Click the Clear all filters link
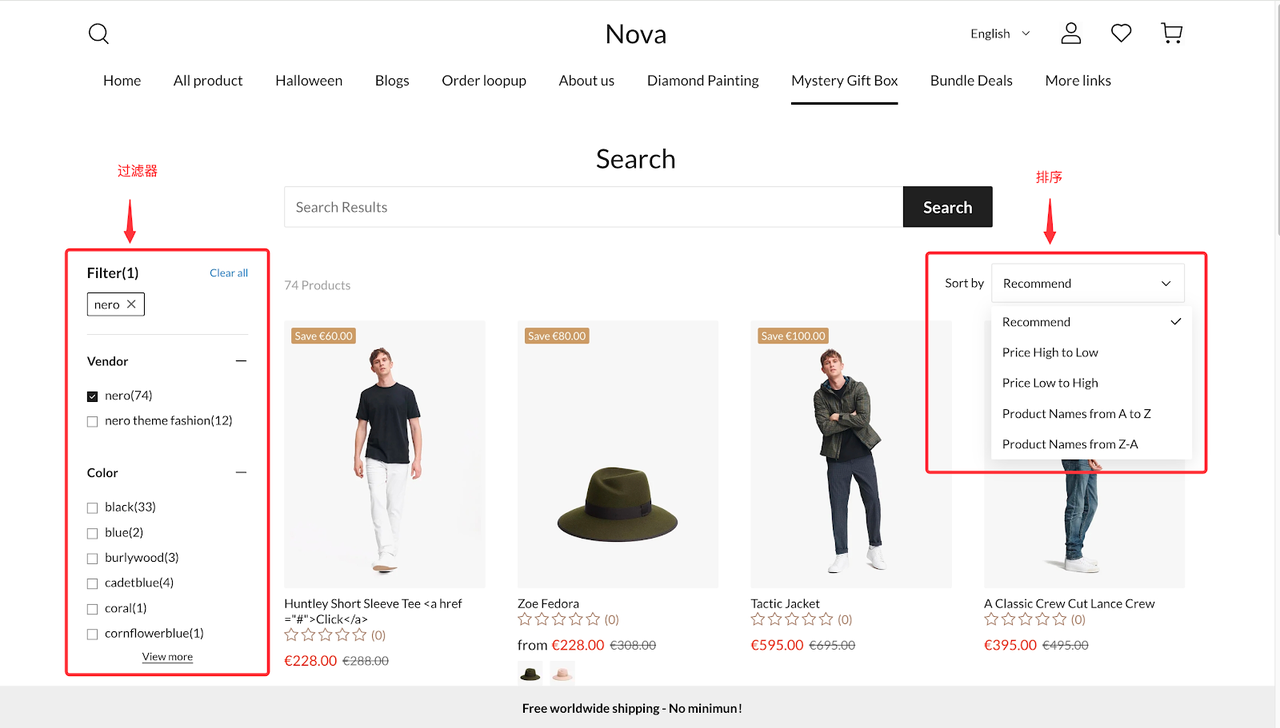 (x=229, y=273)
